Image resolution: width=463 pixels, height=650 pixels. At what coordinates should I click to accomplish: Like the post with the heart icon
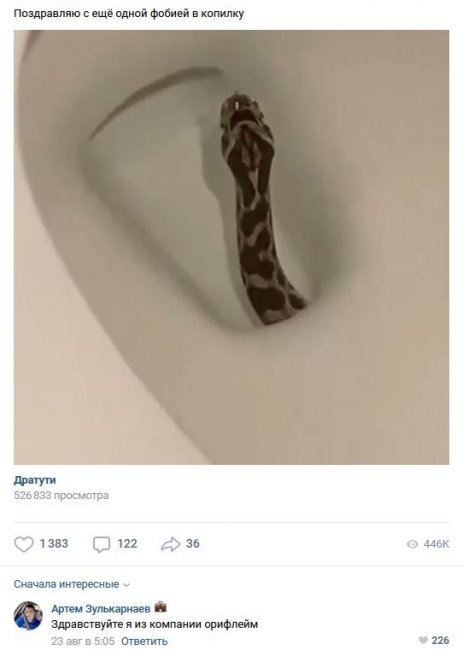pos(24,544)
